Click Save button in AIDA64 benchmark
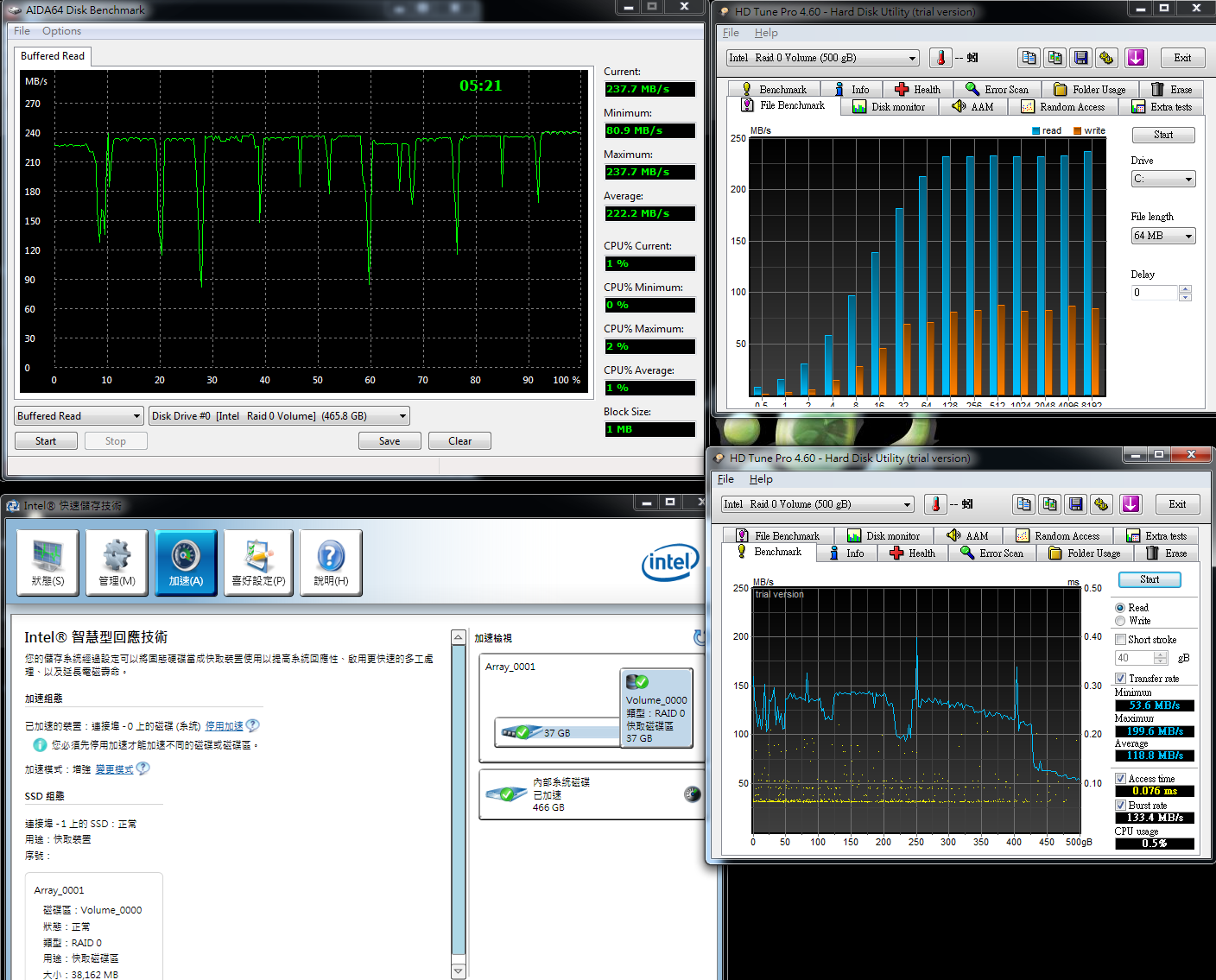The image size is (1216, 980). [389, 441]
